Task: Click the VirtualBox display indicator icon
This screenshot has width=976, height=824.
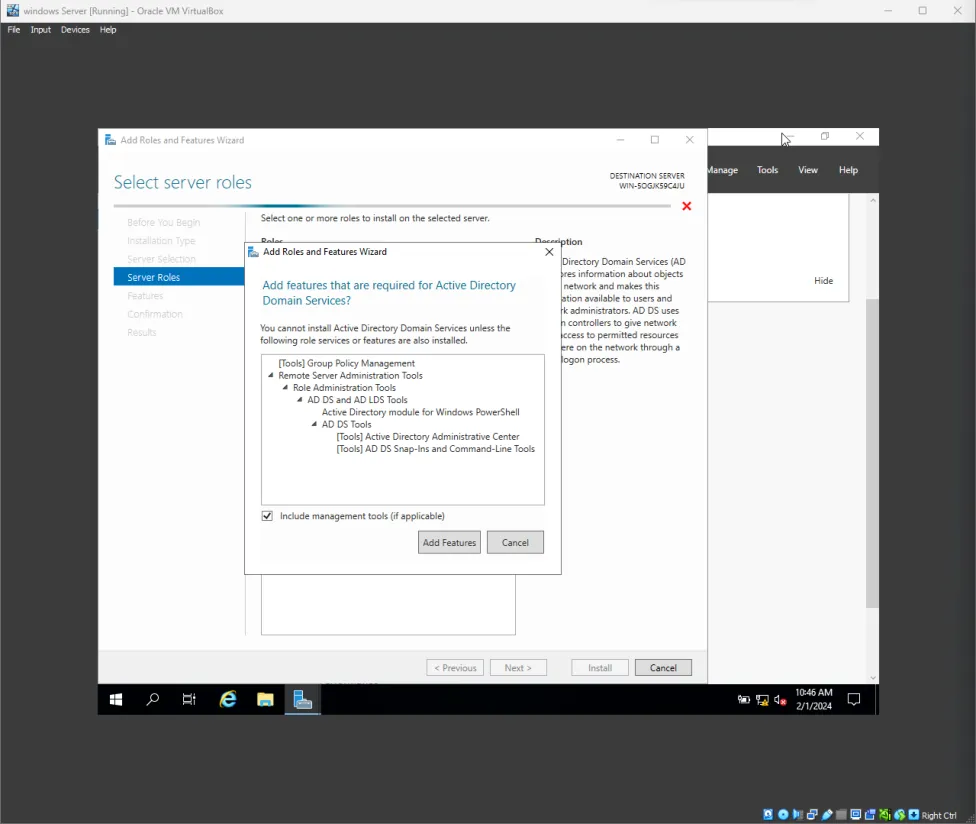Action: [856, 815]
